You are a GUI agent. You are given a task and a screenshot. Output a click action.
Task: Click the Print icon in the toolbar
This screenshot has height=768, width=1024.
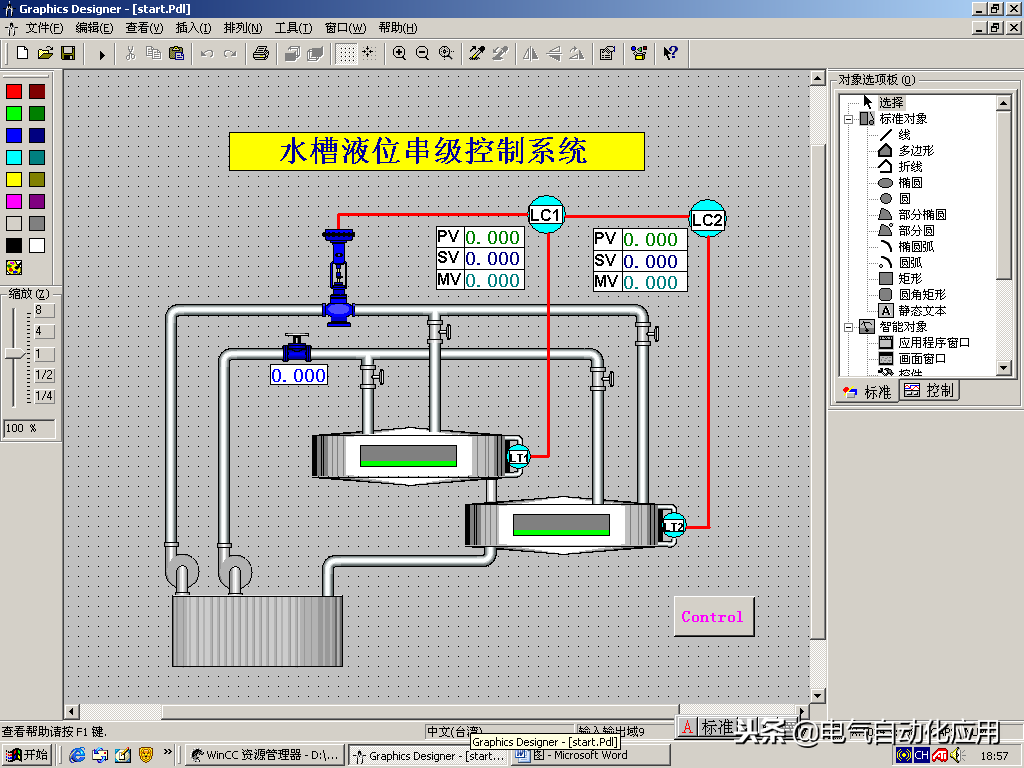coord(260,53)
